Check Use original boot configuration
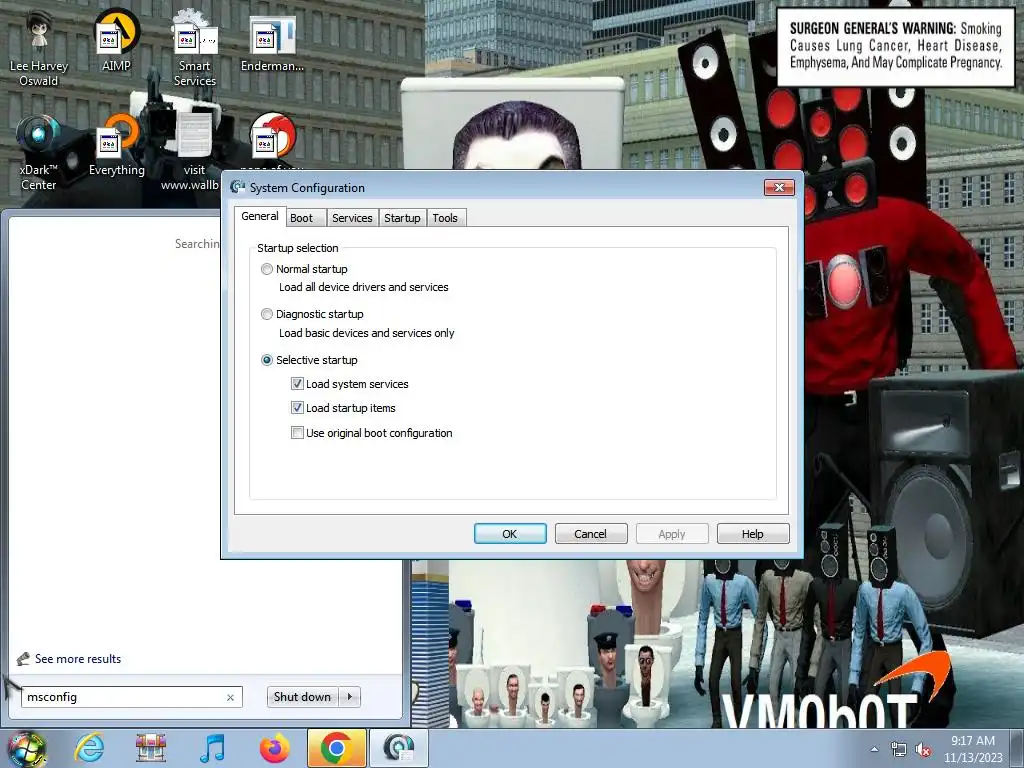 click(x=297, y=433)
